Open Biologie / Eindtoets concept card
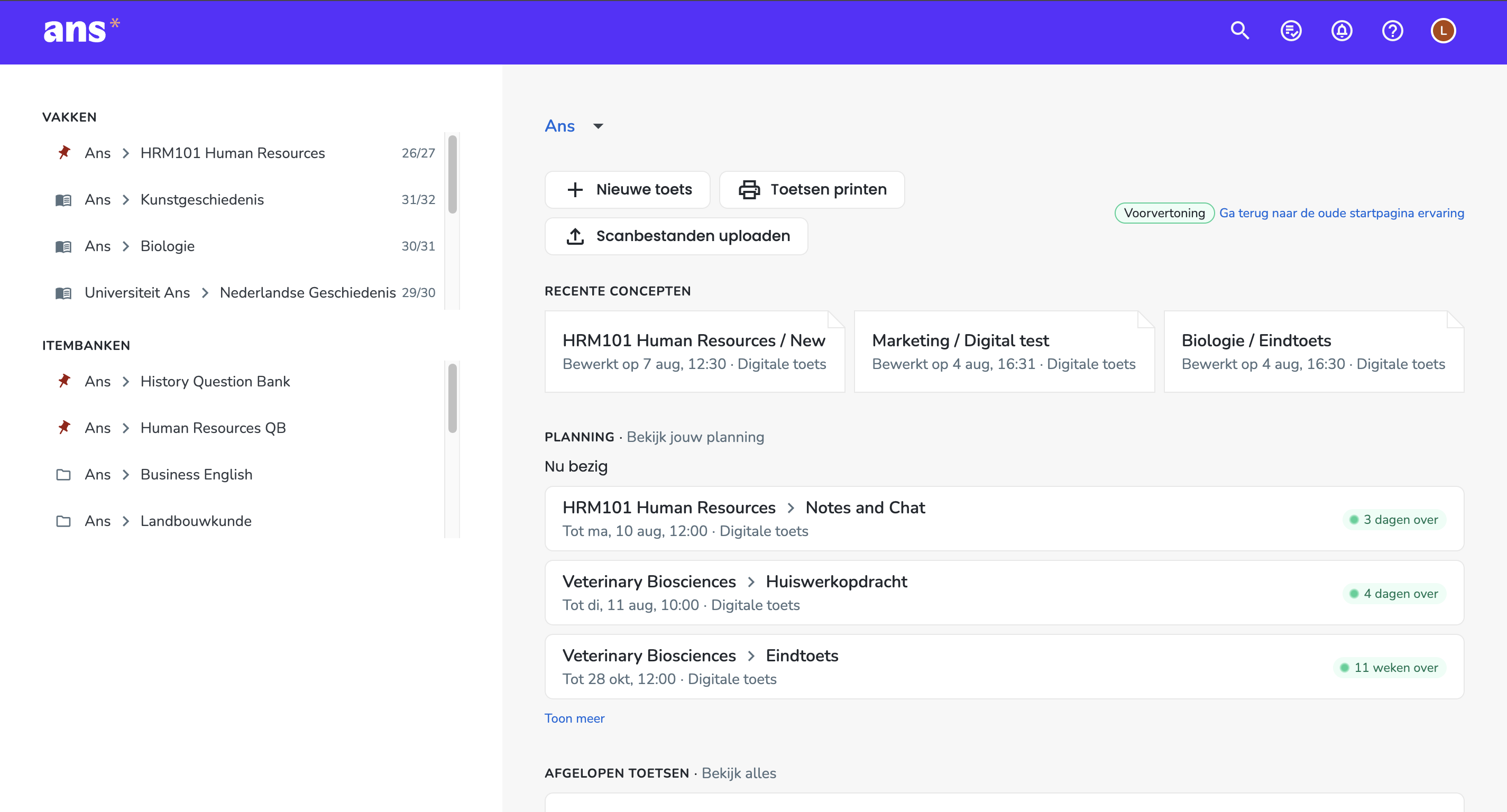This screenshot has height=812, width=1507. (x=1314, y=352)
